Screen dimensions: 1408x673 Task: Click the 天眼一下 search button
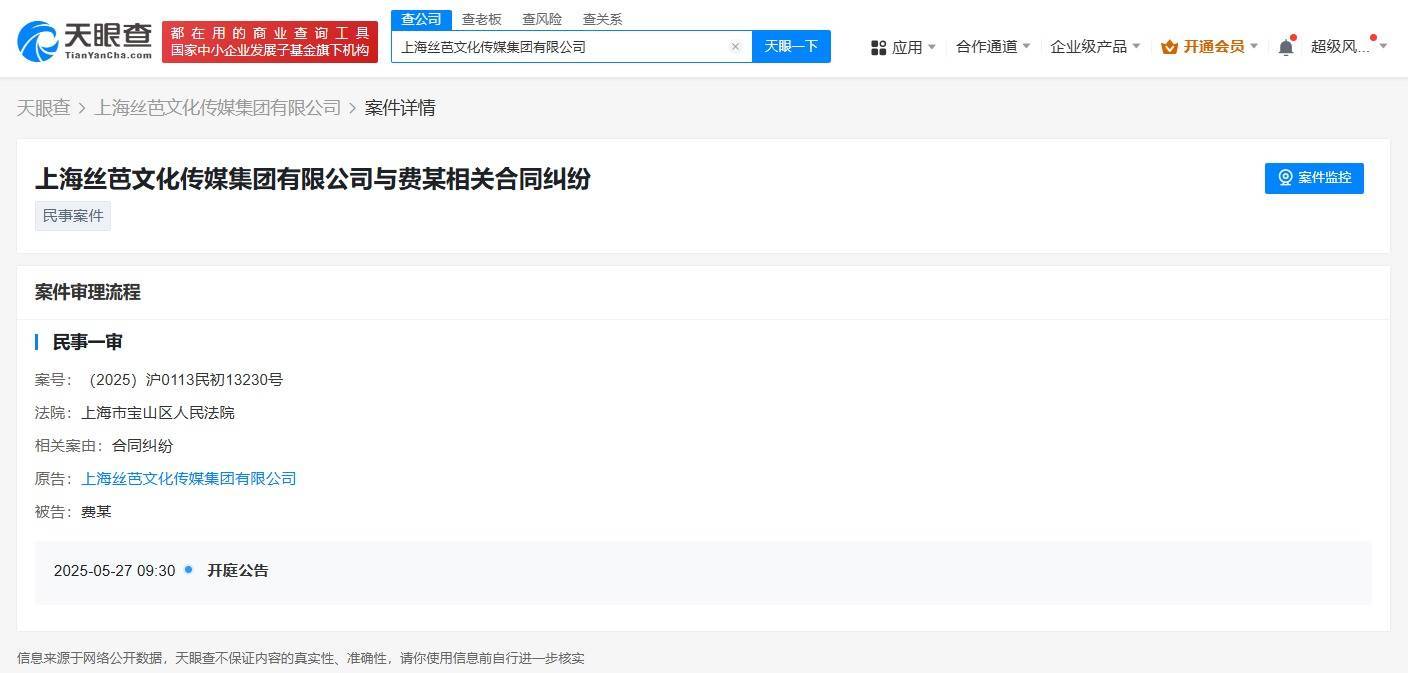pos(791,46)
